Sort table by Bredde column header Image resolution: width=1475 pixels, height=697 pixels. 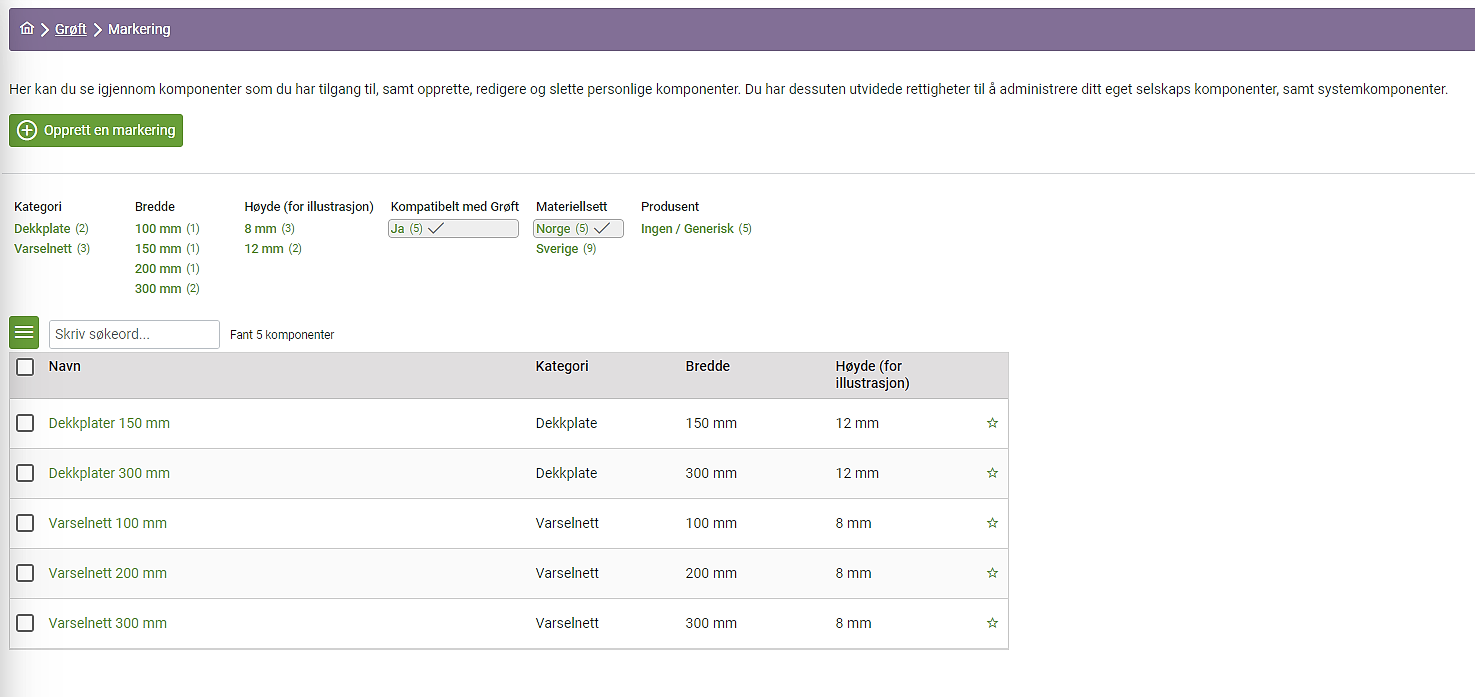708,366
